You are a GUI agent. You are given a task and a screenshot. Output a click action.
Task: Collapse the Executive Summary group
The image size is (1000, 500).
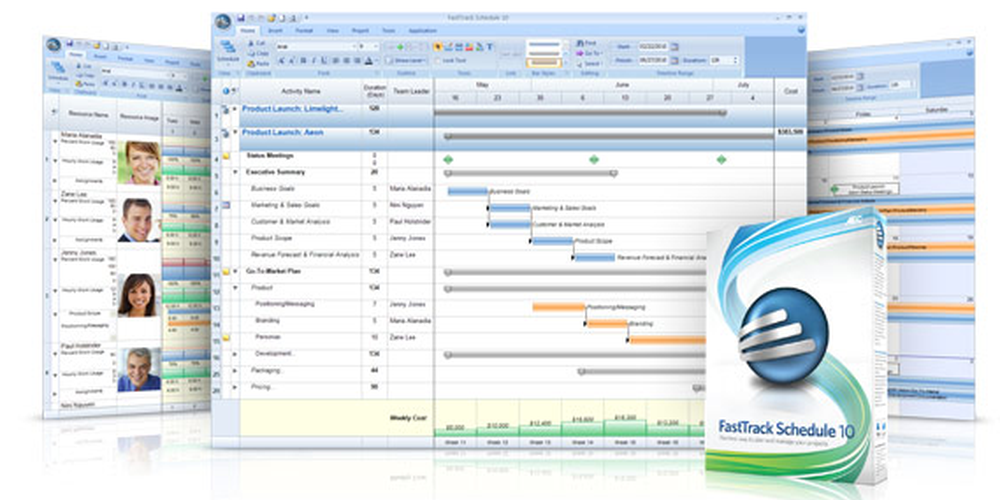click(235, 172)
